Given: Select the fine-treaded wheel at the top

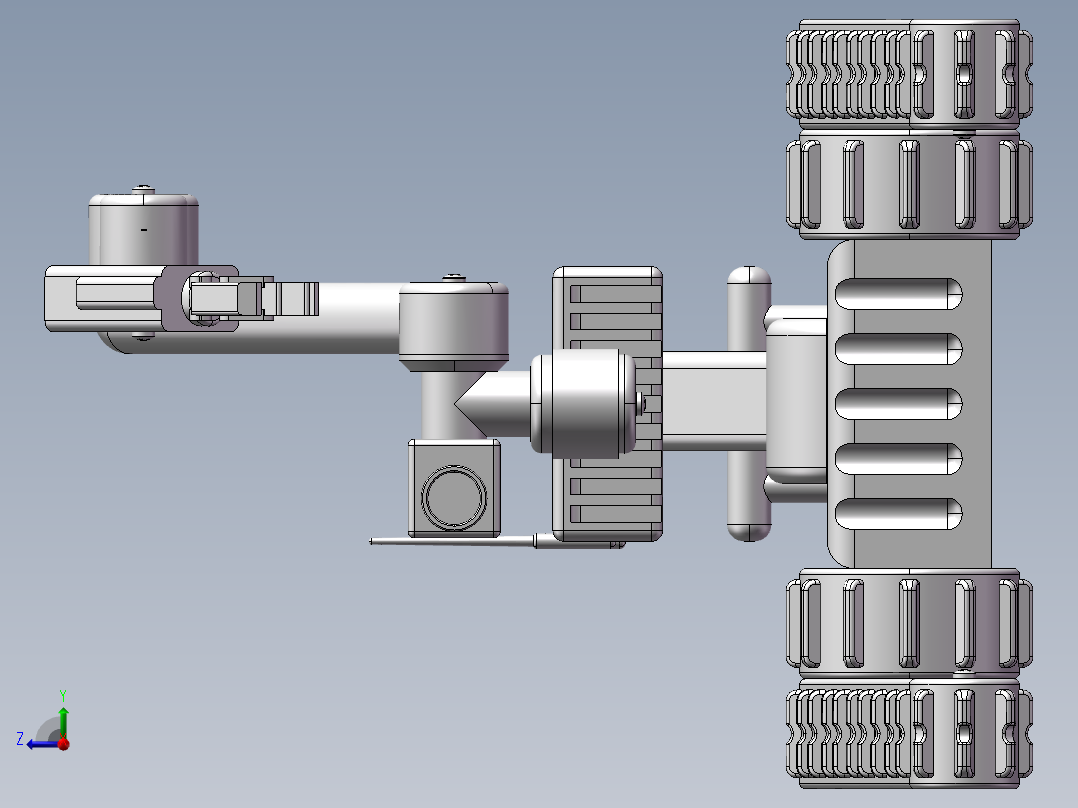Looking at the screenshot, I should pos(910,74).
